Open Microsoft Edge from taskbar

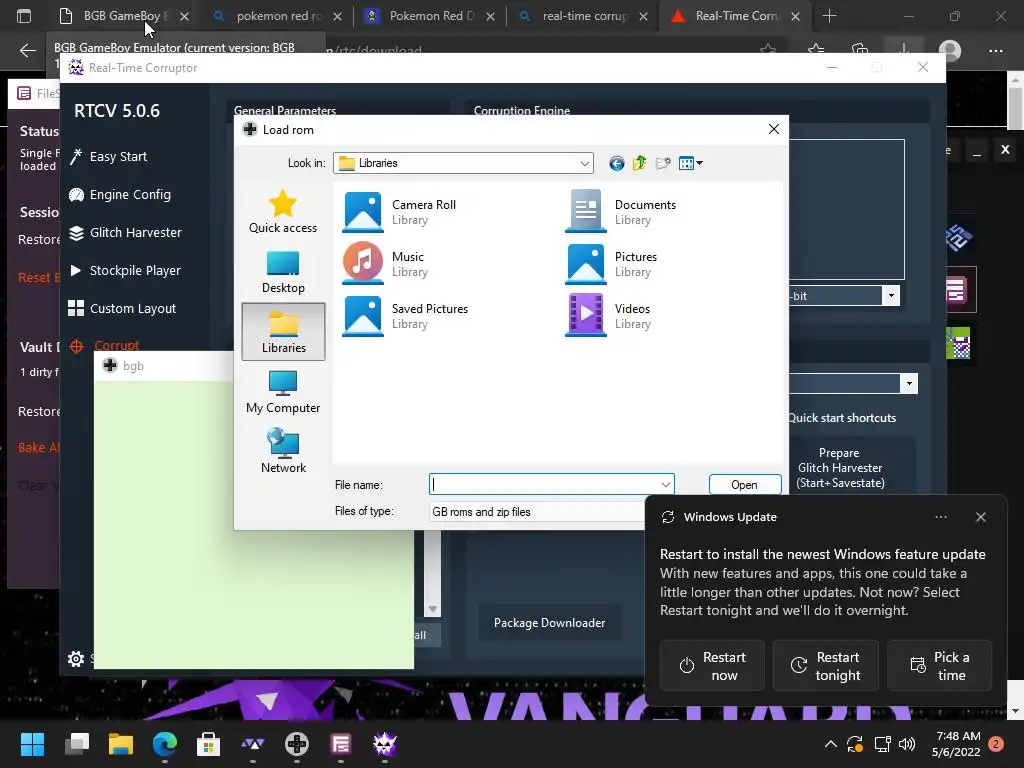tap(165, 744)
